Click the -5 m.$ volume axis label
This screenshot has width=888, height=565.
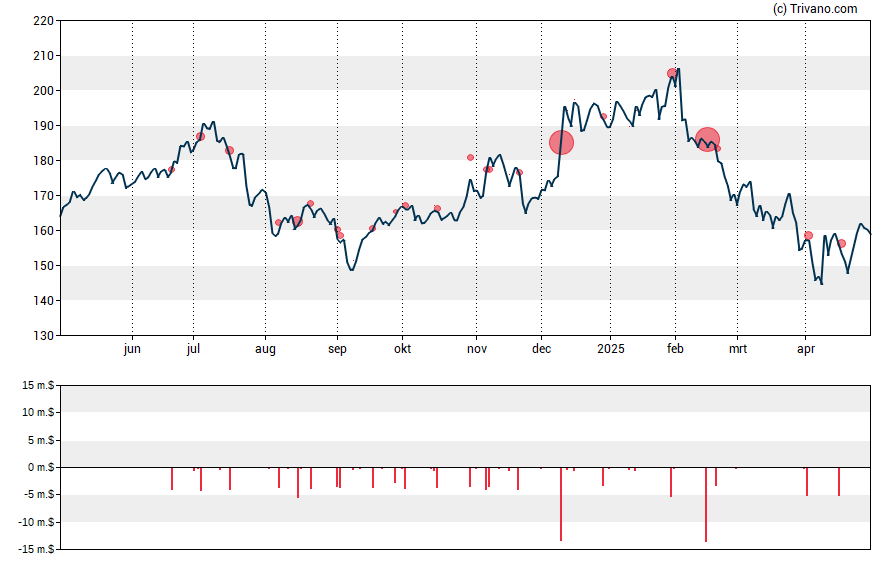tap(39, 494)
